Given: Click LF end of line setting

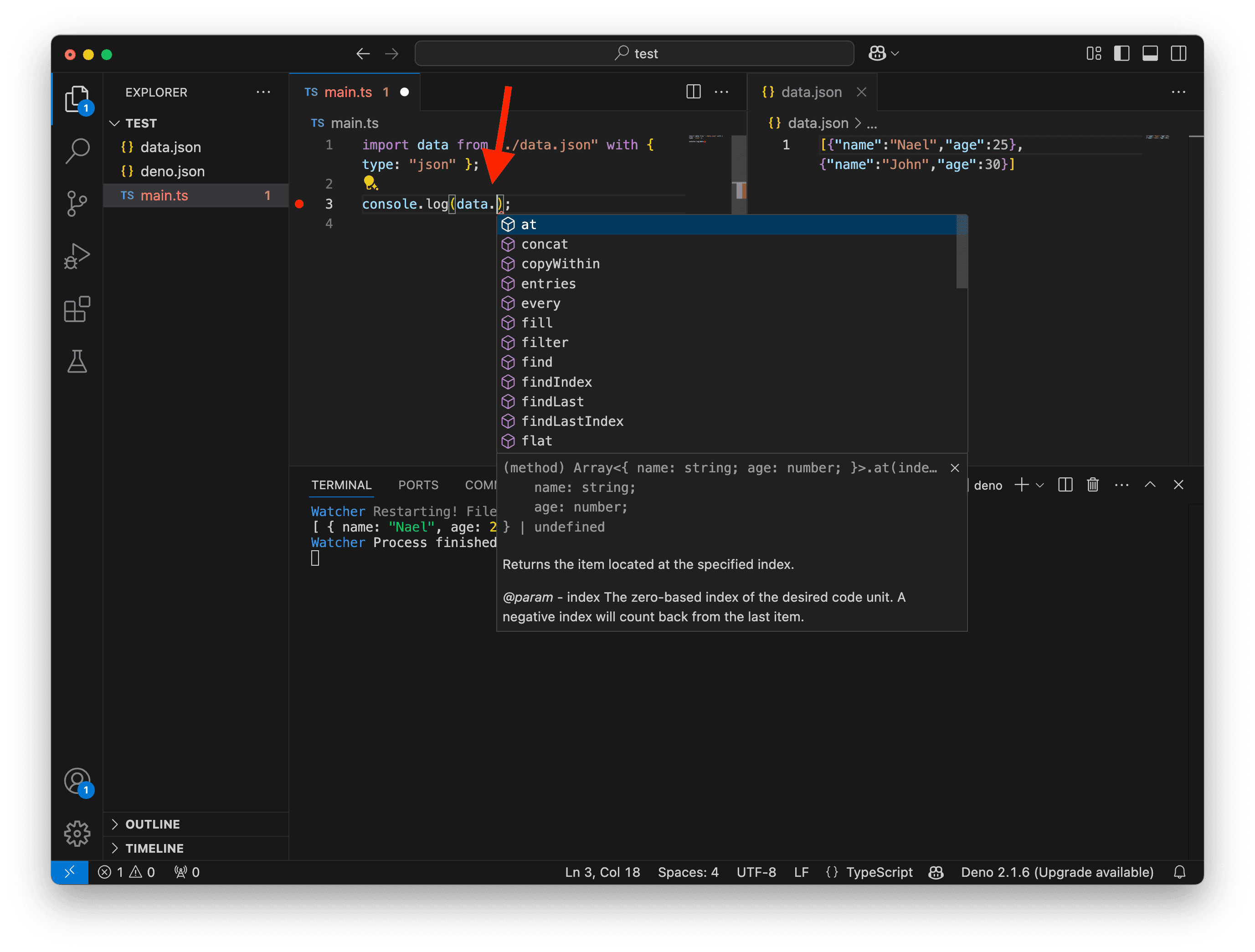Looking at the screenshot, I should pyautogui.click(x=801, y=872).
